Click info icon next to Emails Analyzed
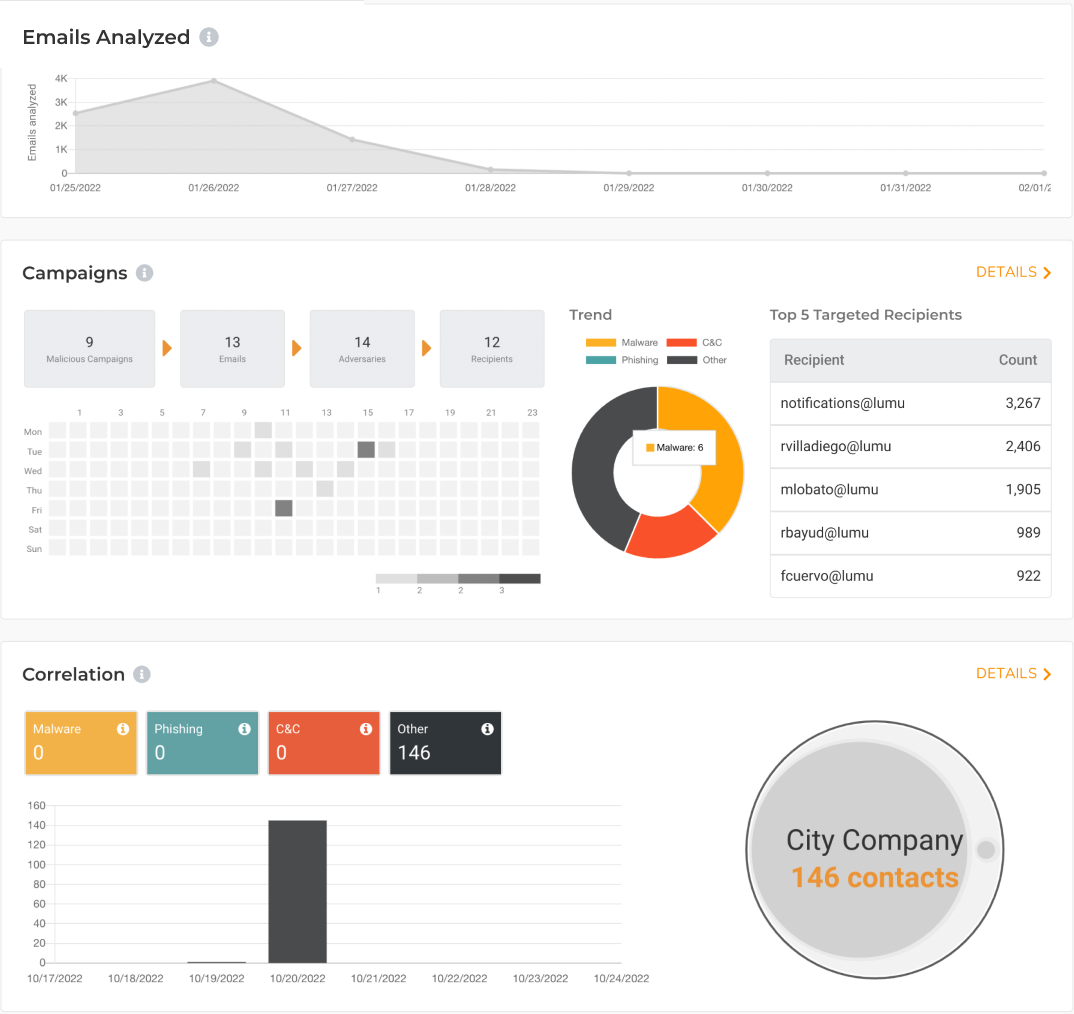 point(208,37)
